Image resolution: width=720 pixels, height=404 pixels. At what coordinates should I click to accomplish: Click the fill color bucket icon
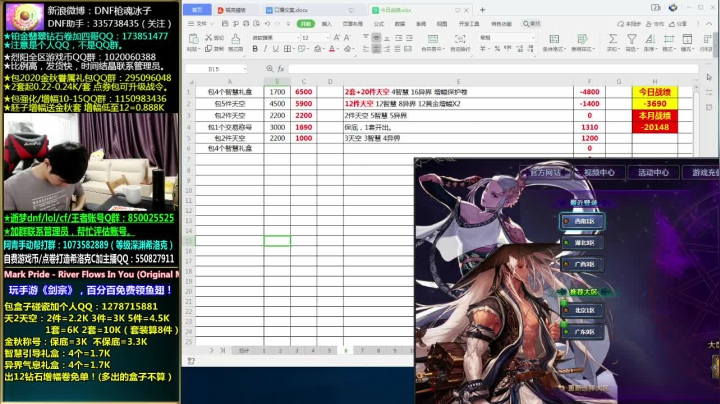point(317,49)
